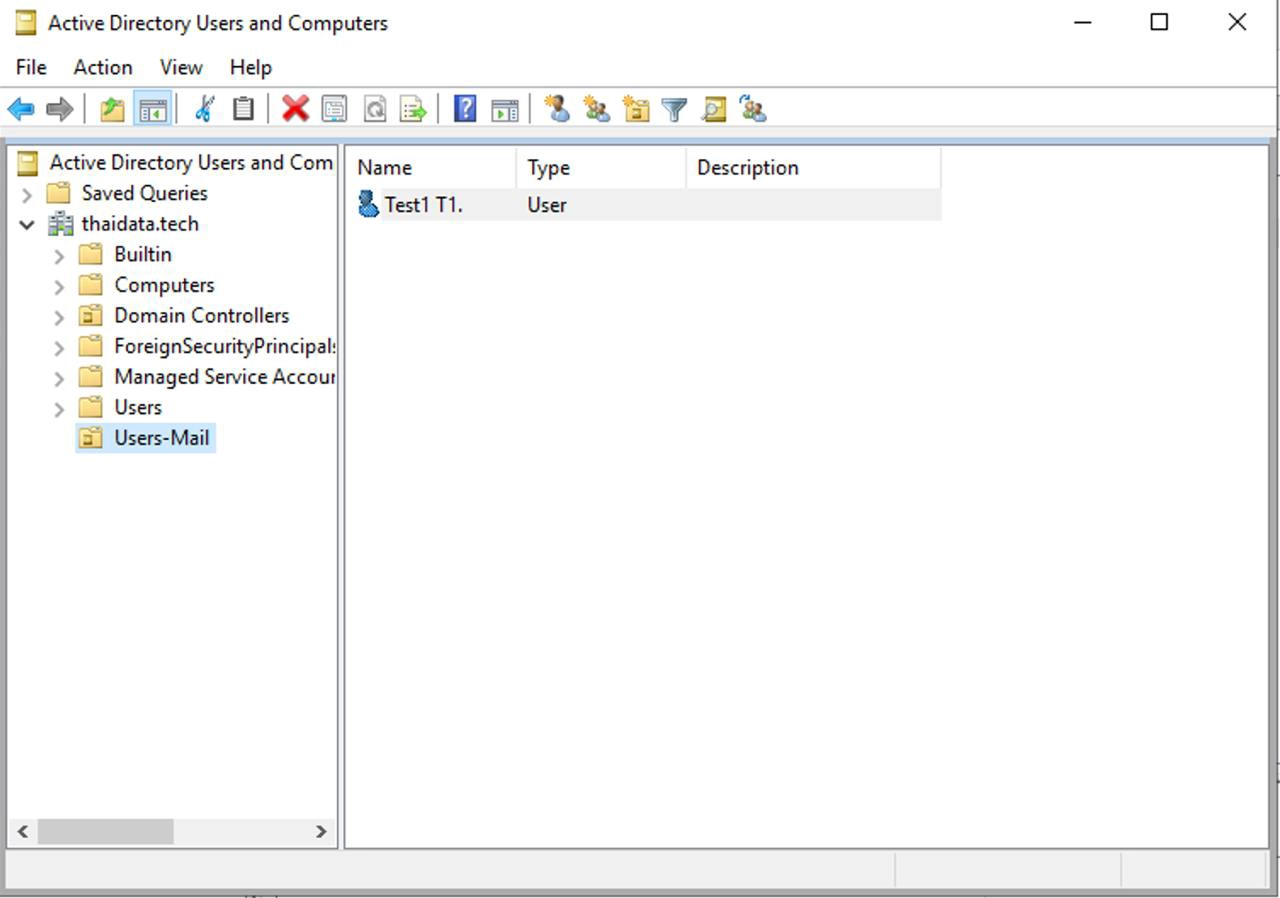Sort by Description column header
The image size is (1280, 898).
[813, 168]
